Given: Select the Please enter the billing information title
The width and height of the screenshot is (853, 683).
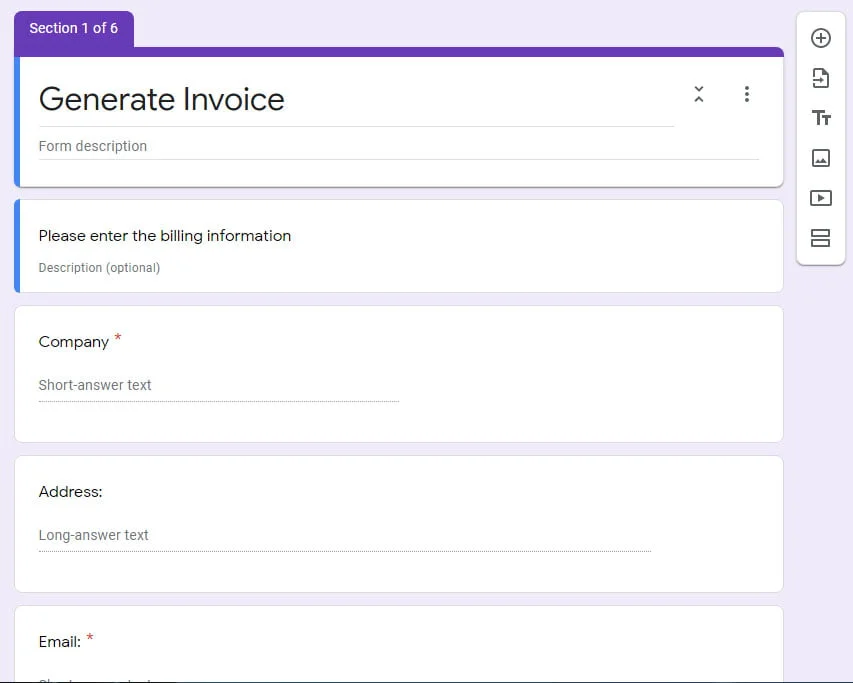Looking at the screenshot, I should 165,236.
